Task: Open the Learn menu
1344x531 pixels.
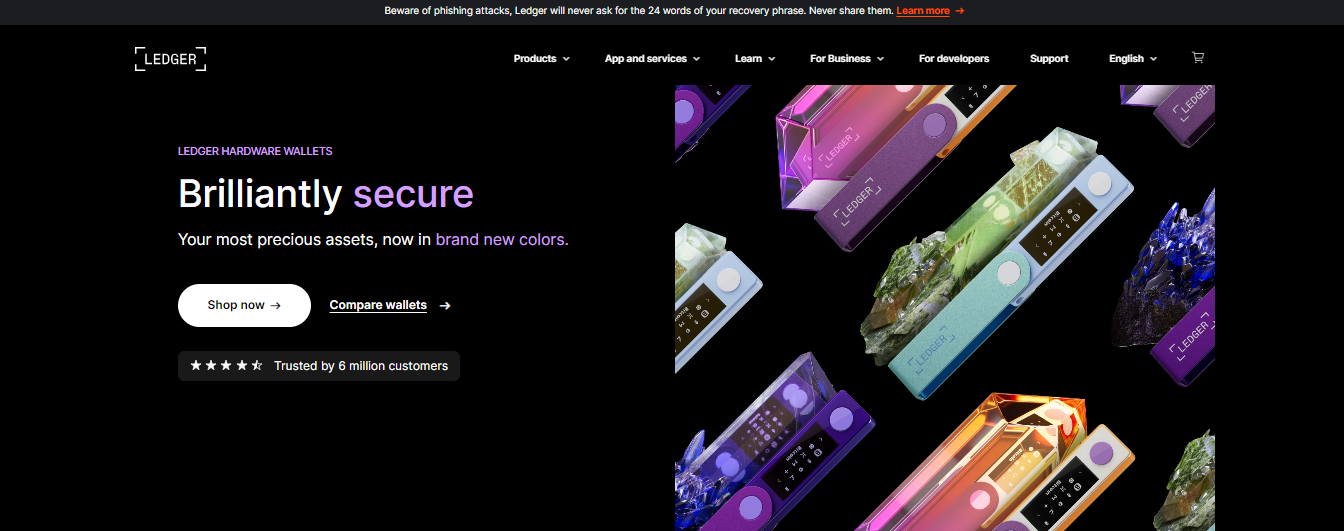Action: coord(748,59)
